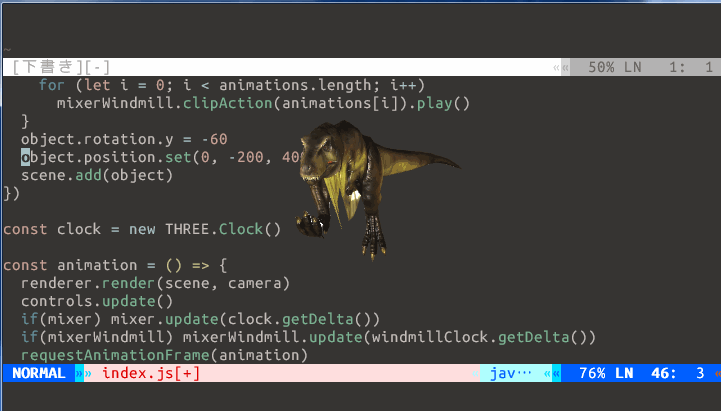
Task: Click the '46:' line number in statusline
Action: point(664,373)
